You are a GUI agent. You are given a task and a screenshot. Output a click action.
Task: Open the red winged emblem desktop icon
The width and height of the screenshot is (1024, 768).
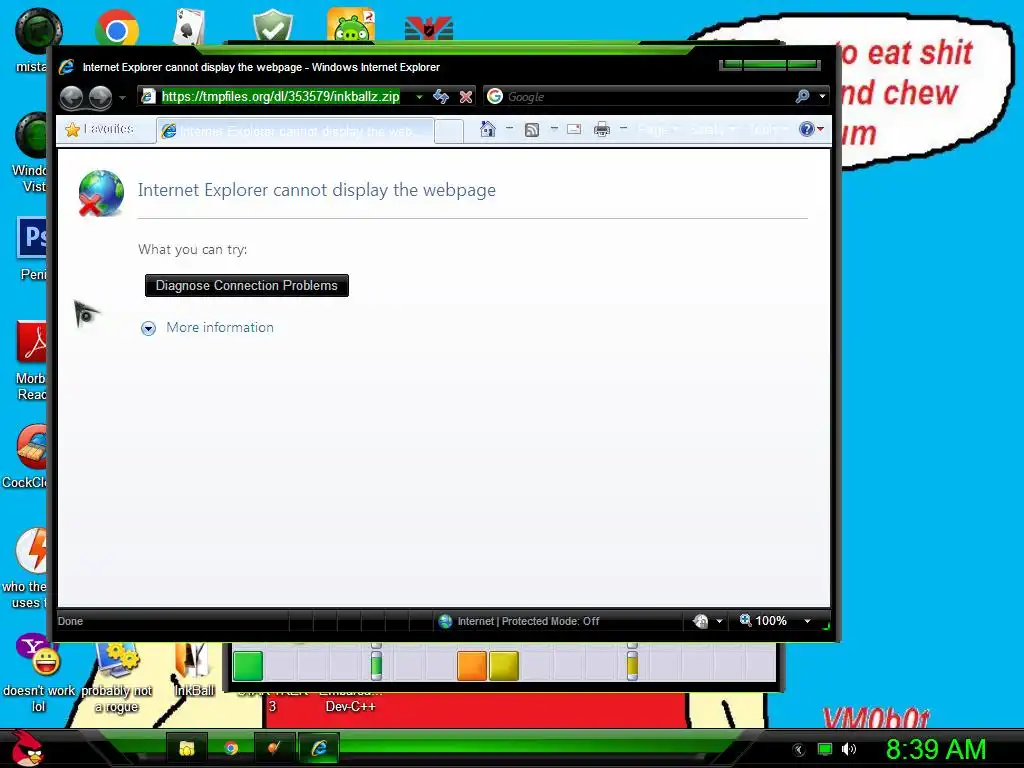429,29
